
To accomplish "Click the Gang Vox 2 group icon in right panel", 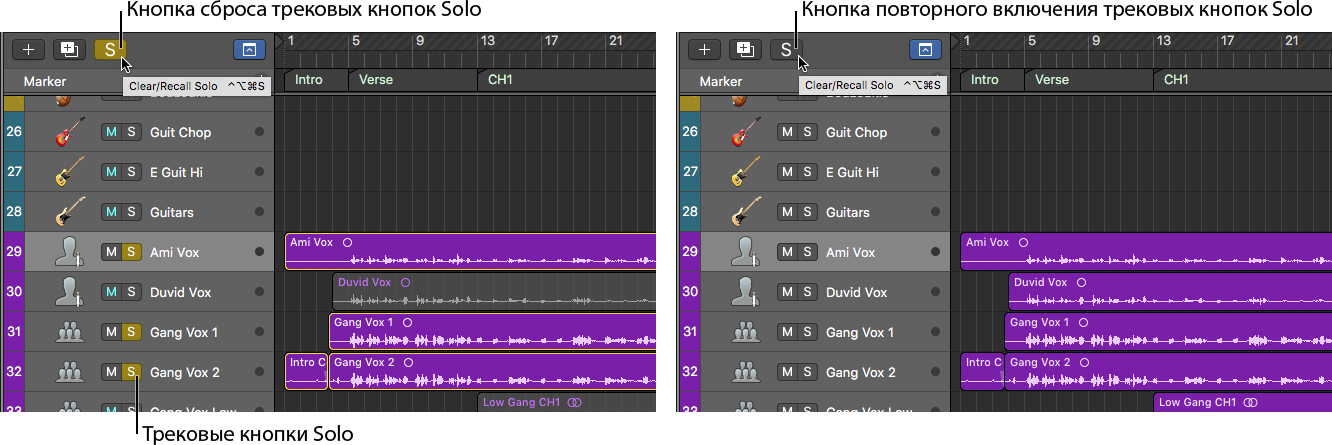I will [x=744, y=372].
